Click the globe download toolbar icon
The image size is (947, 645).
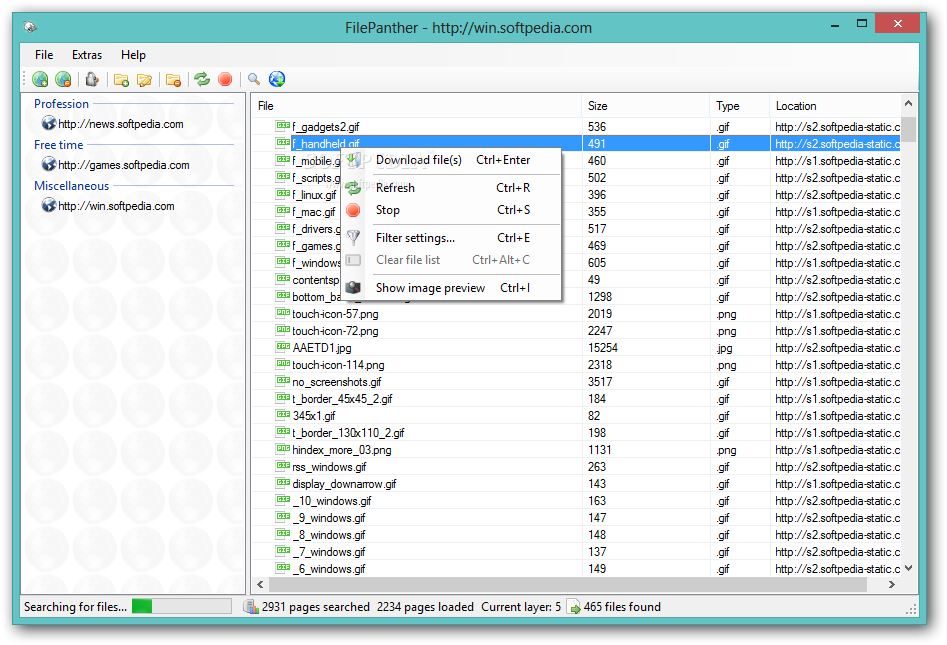pos(277,79)
